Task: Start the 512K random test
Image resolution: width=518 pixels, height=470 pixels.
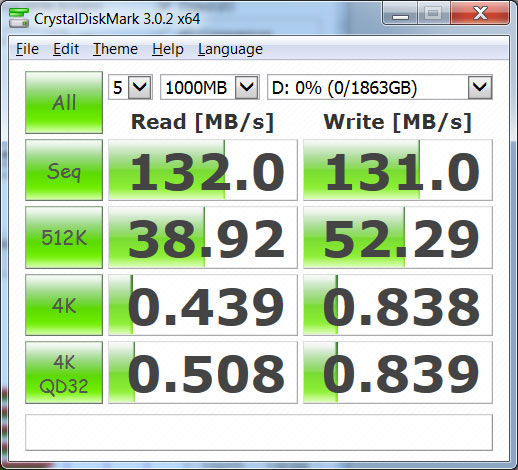Action: coord(64,237)
